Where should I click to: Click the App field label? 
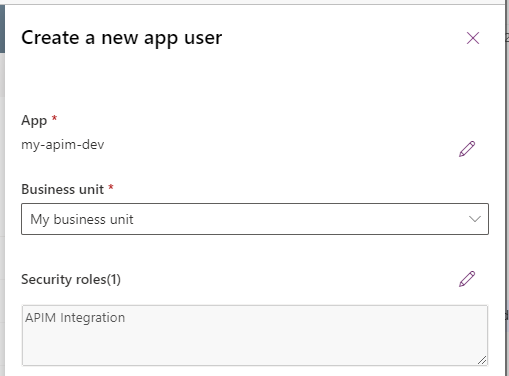pos(34,120)
